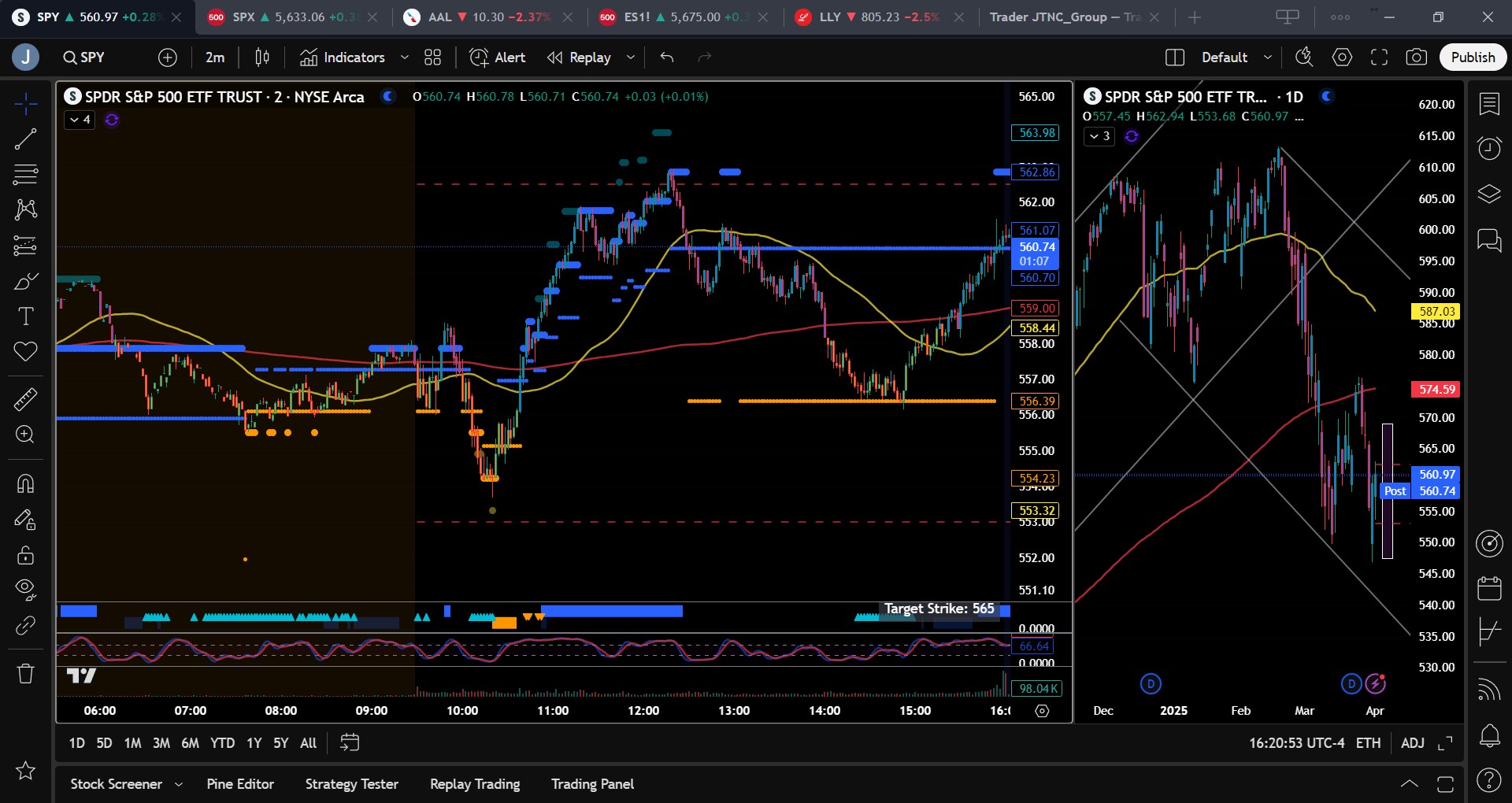
Task: Open the SPY symbol search
Action: (84, 57)
